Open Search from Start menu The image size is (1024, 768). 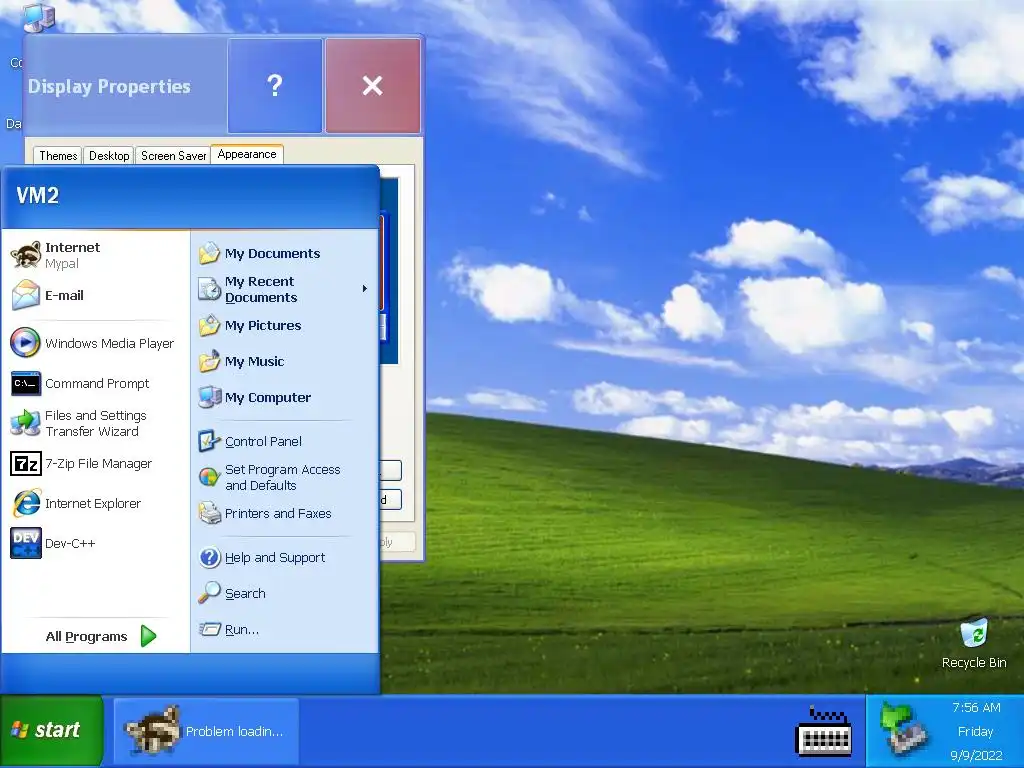284,594
